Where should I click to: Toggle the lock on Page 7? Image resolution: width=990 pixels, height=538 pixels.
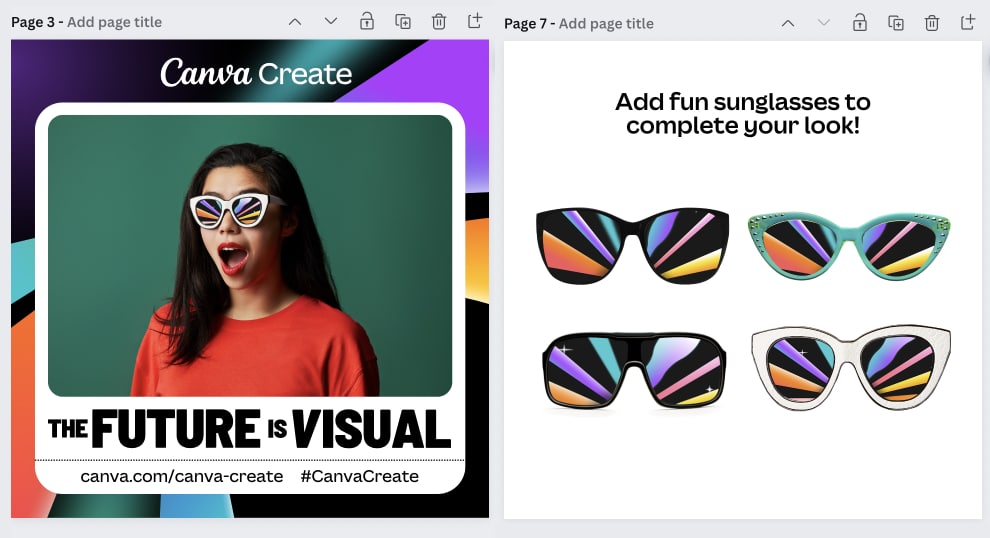(x=859, y=23)
